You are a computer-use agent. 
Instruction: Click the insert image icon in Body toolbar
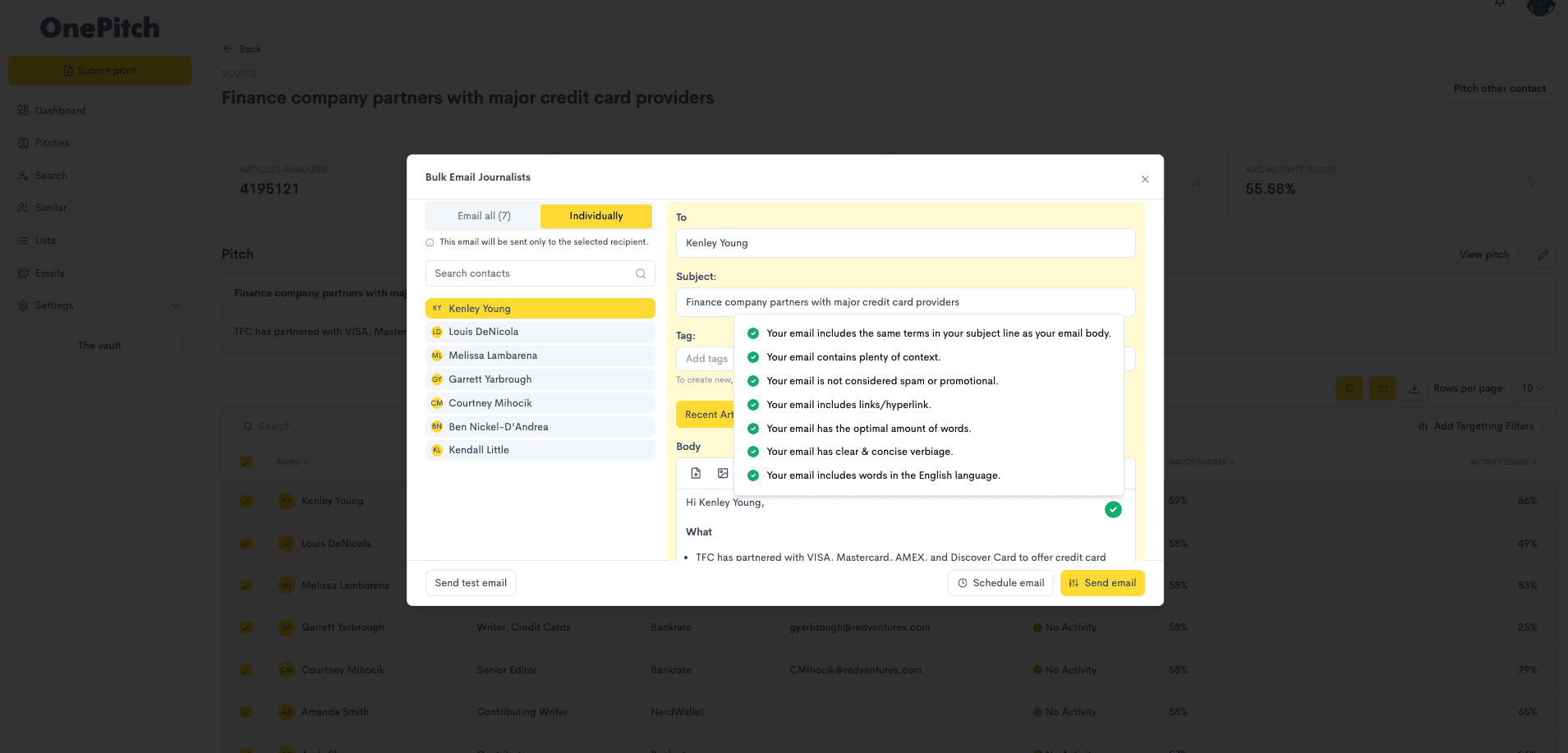[x=723, y=473]
